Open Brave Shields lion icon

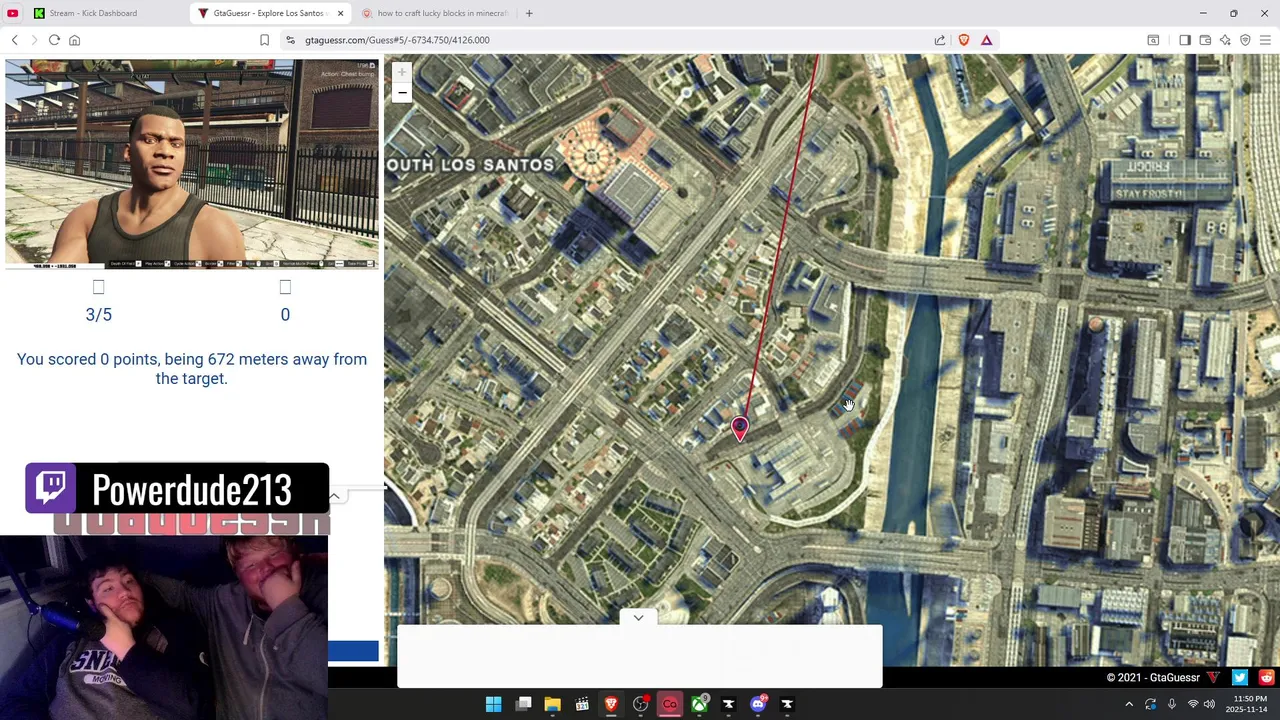tap(964, 40)
